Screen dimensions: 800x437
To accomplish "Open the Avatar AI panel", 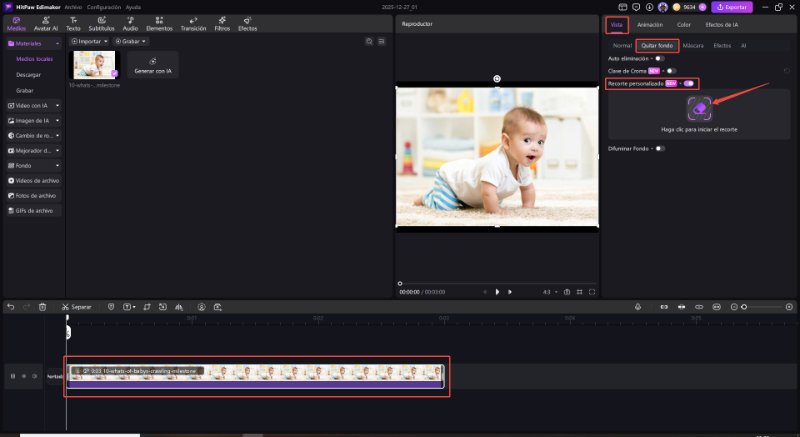I will (46, 24).
